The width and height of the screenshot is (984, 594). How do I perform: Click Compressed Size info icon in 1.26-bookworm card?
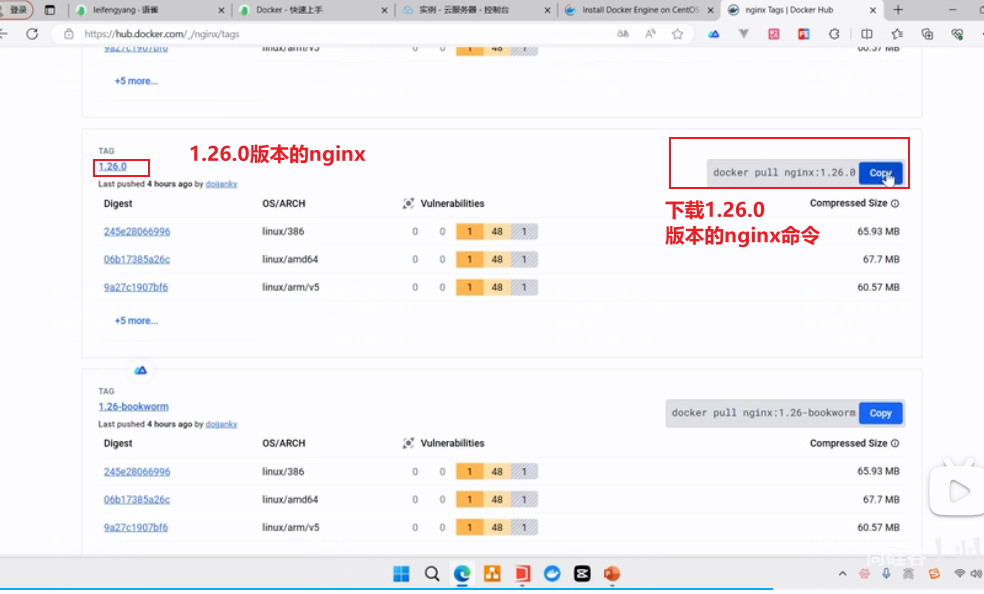895,443
